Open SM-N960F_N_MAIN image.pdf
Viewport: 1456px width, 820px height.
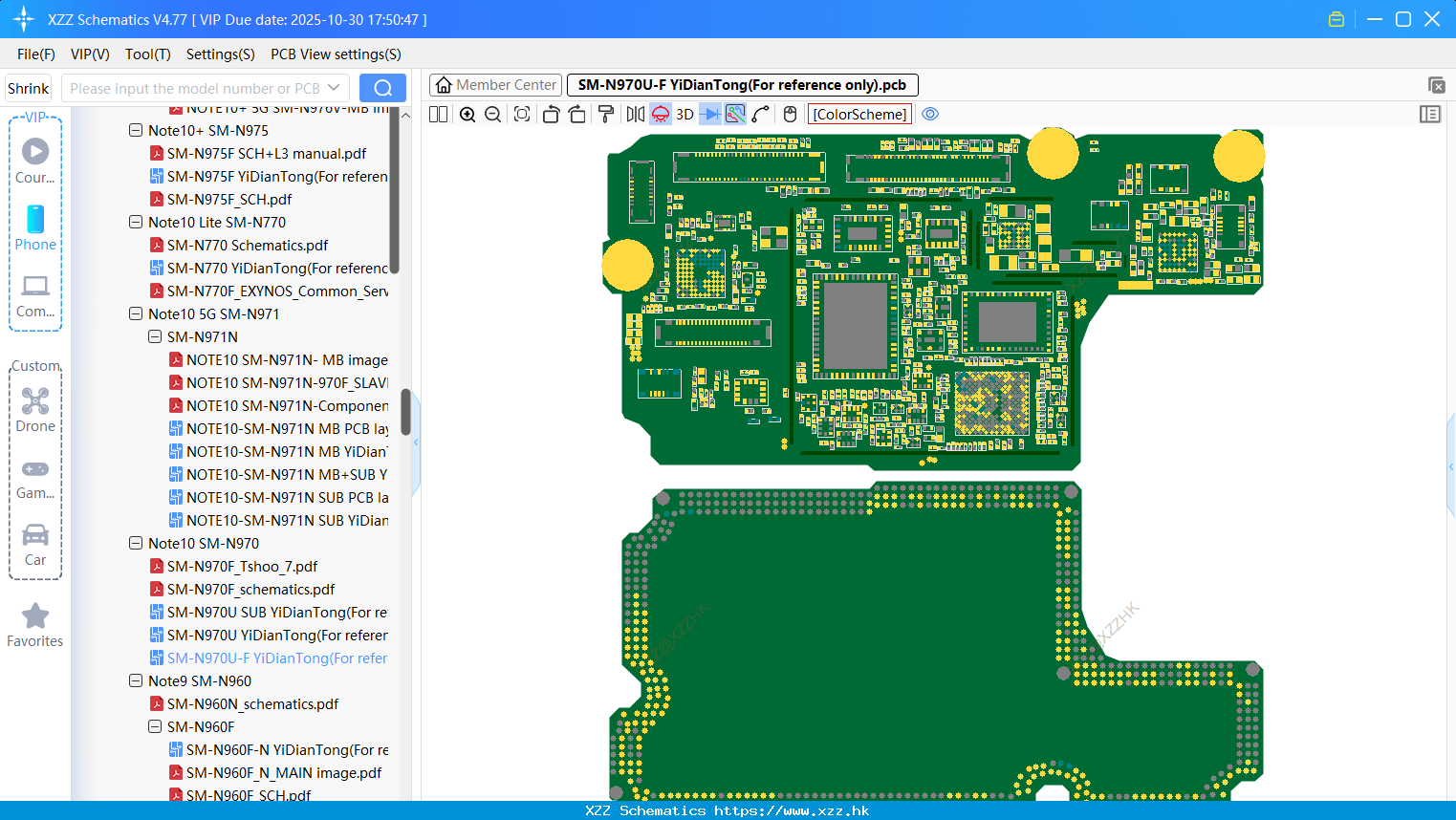click(275, 772)
